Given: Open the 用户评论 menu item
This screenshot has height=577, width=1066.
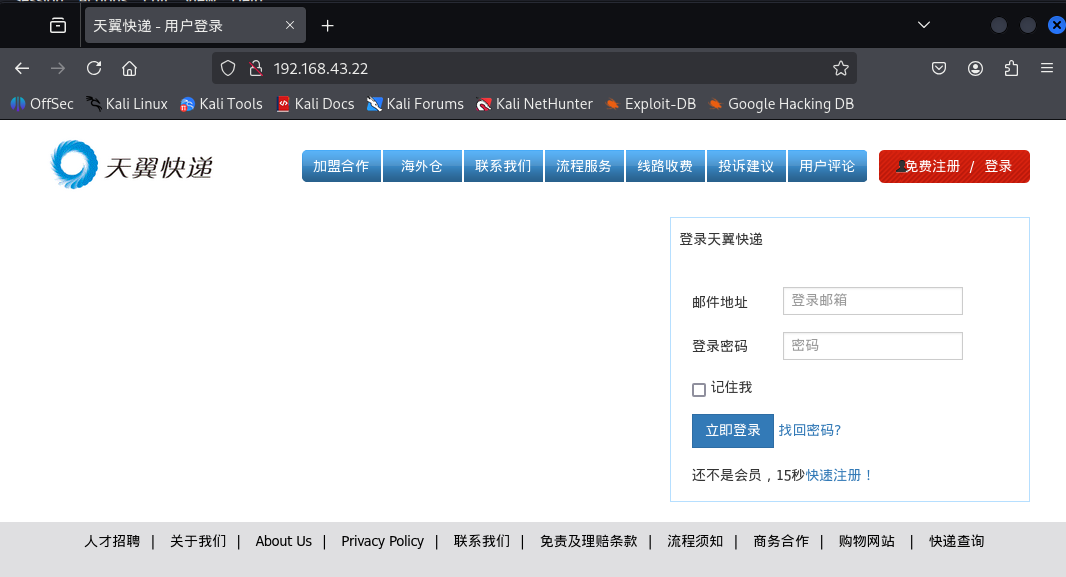Looking at the screenshot, I should 827,167.
